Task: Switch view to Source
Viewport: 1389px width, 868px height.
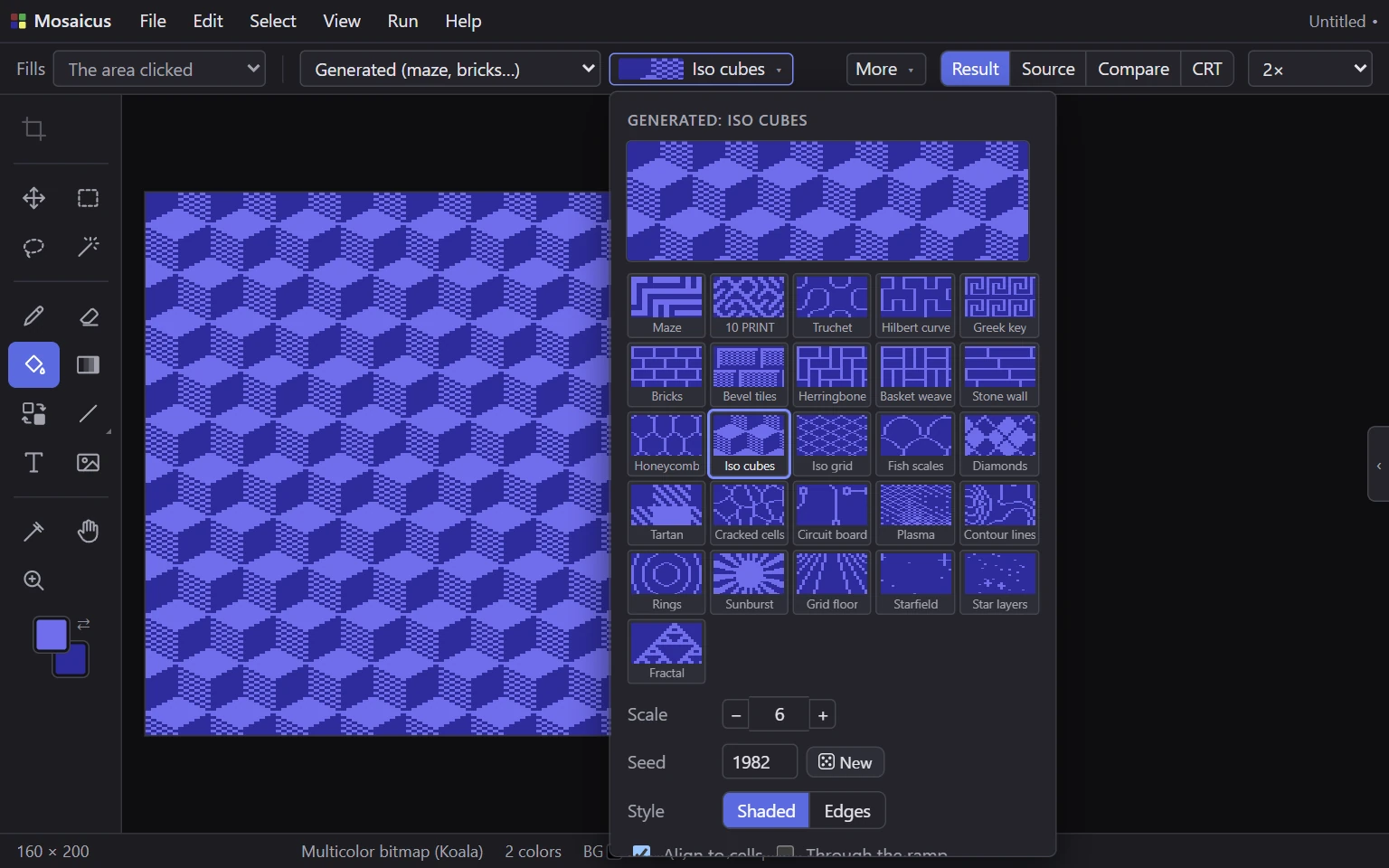Action: pos(1048,69)
